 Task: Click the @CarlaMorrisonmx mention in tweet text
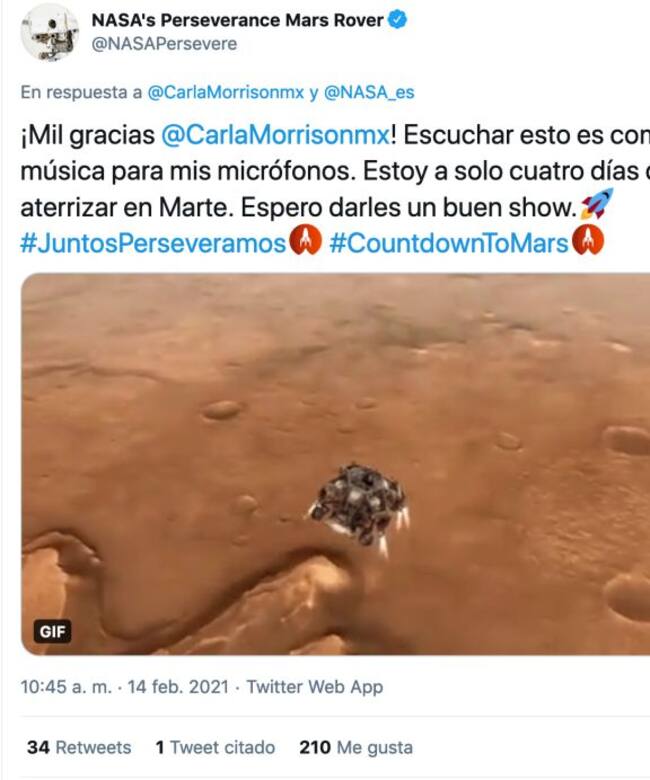pyautogui.click(x=276, y=135)
